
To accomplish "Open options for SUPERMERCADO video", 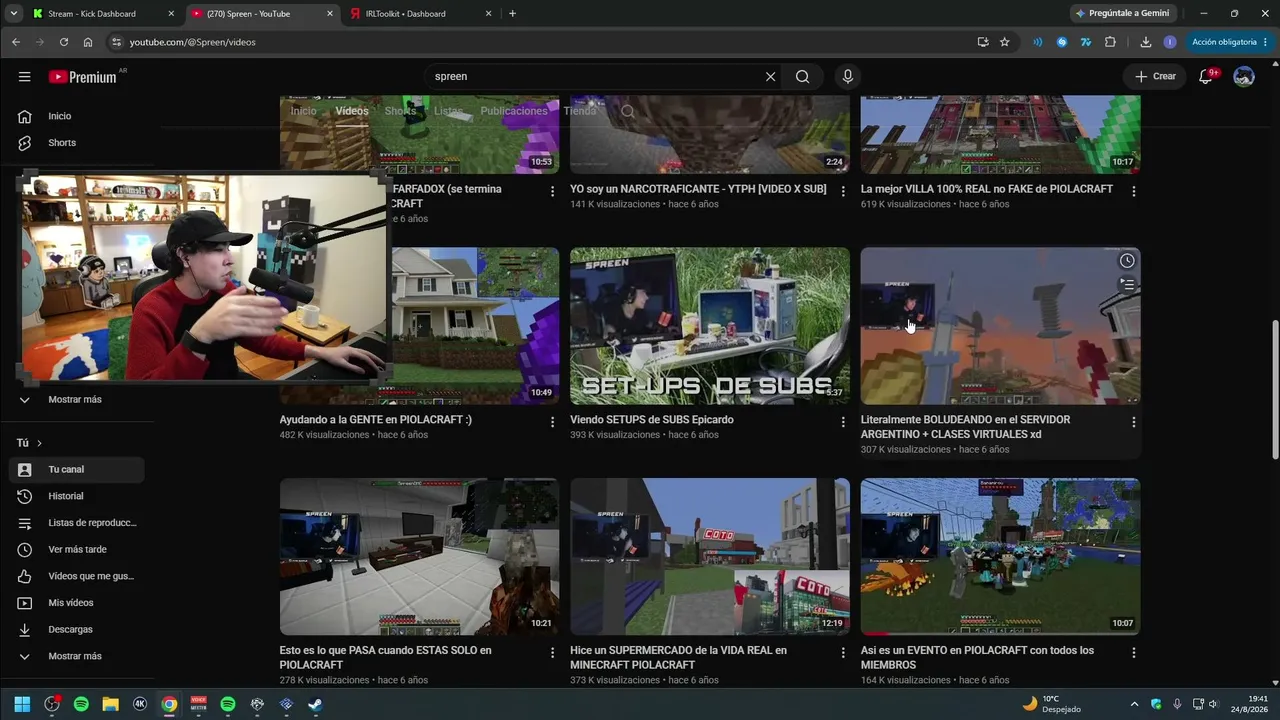I will point(843,653).
